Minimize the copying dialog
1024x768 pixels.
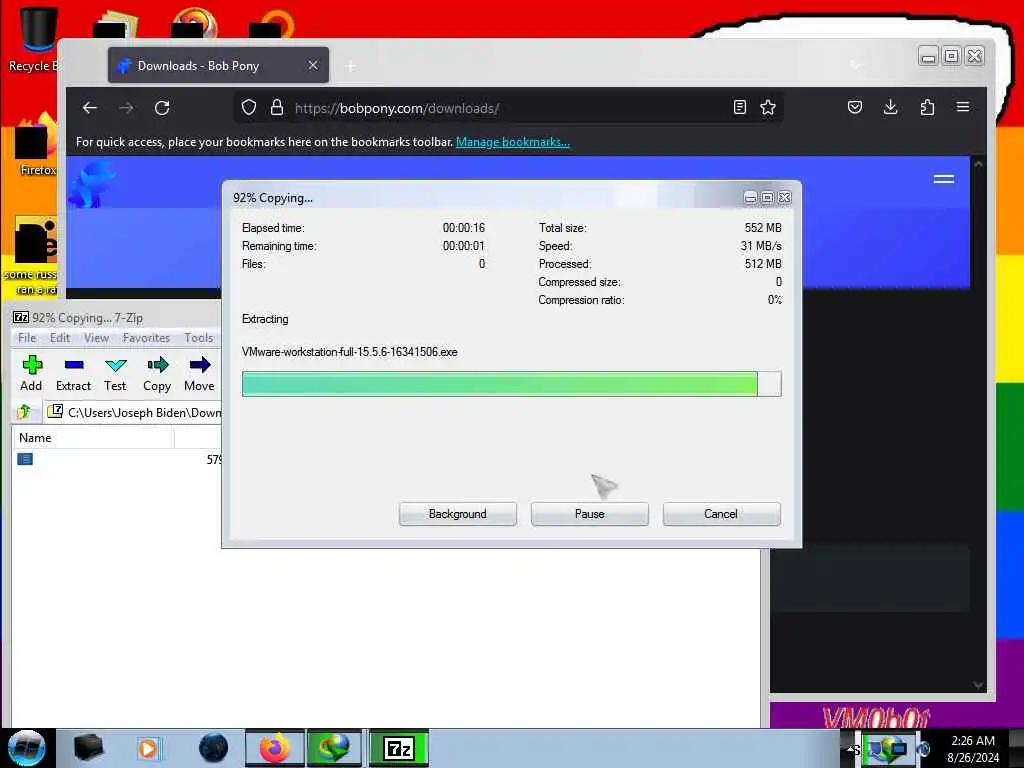(x=750, y=197)
